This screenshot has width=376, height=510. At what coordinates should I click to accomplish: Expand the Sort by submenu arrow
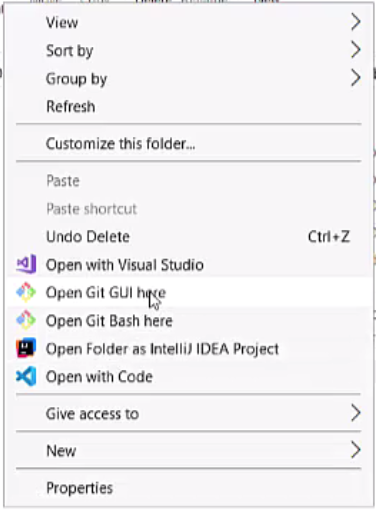(x=356, y=50)
